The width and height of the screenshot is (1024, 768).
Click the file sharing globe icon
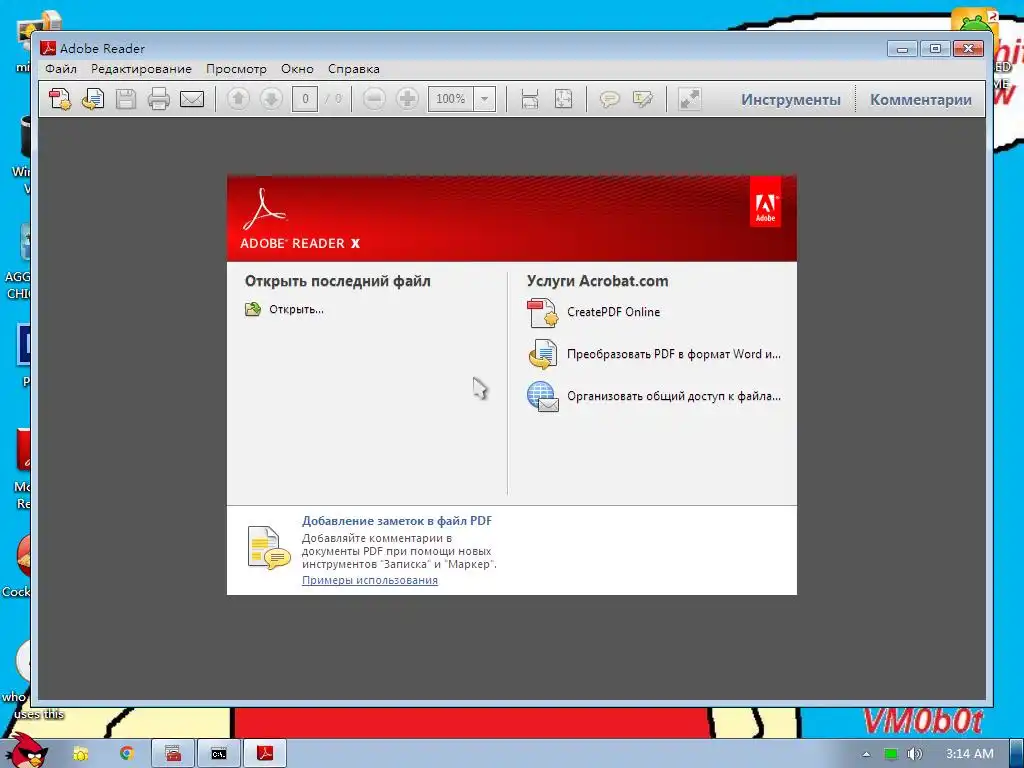pos(543,396)
